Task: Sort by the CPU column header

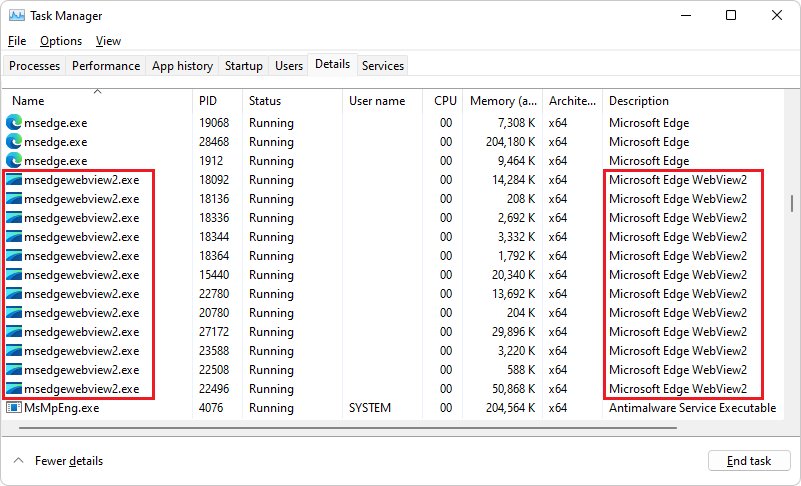Action: [442, 101]
